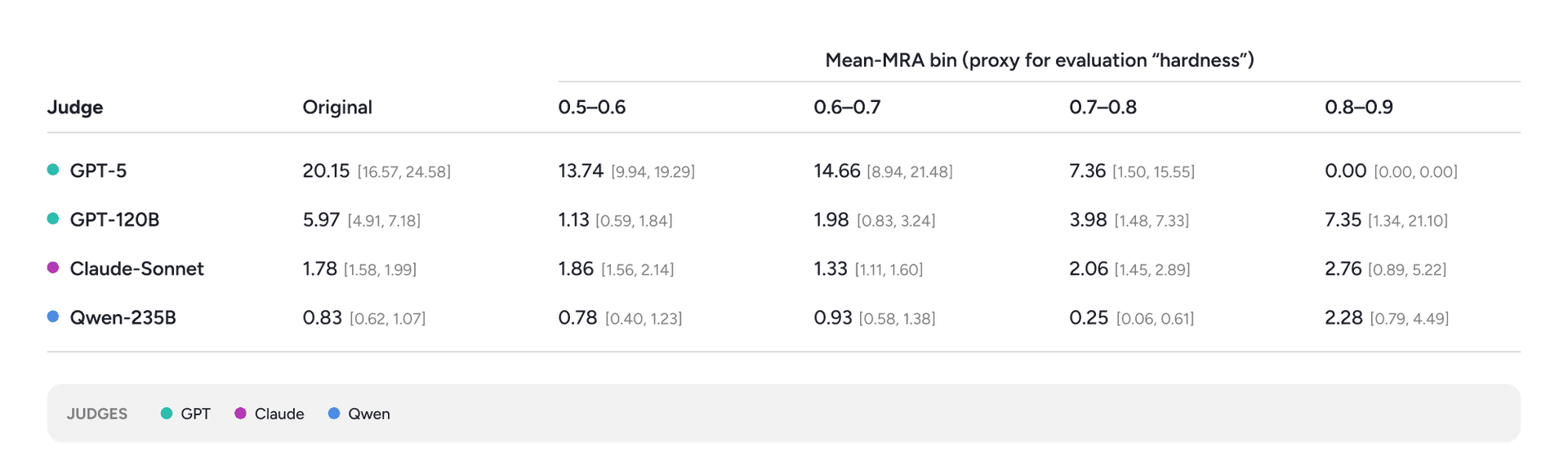Select the 0.5–0.6 bin header
Viewport: 1568px width, 474px height.
592,107
